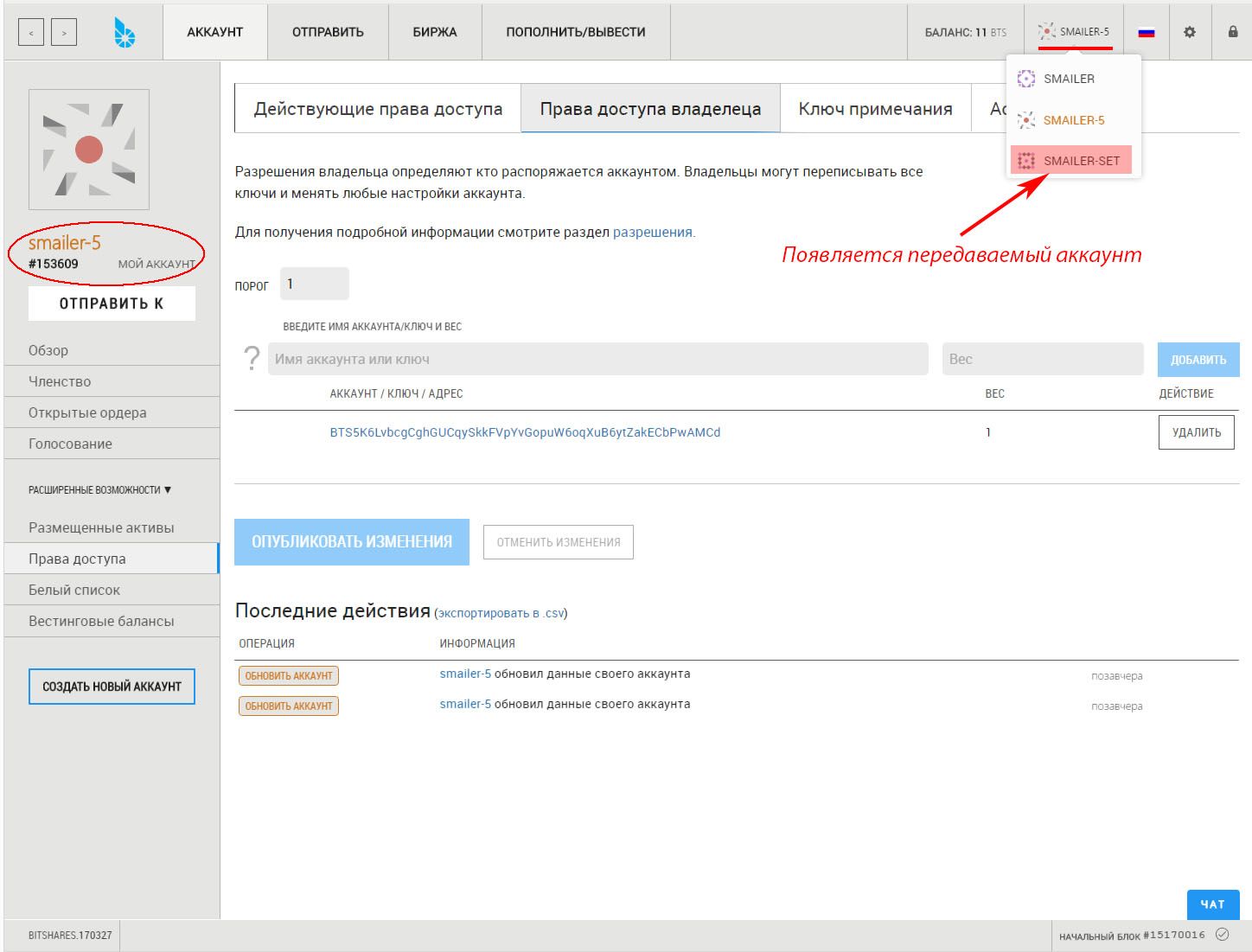Image resolution: width=1252 pixels, height=952 pixels.
Task: Collapse the Расширенные возможности section
Action: (99, 489)
